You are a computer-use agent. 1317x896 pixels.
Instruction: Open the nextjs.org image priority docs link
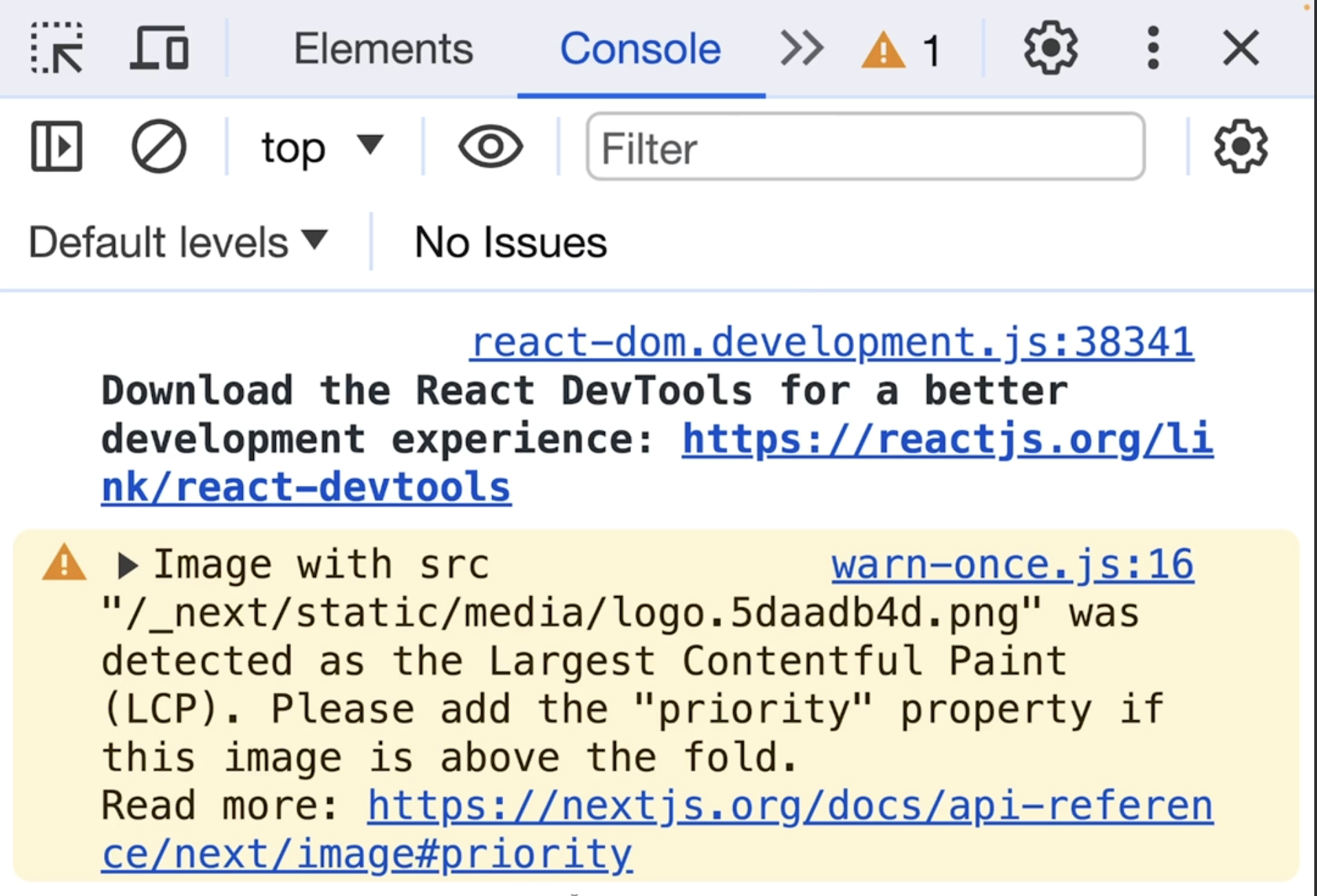657,830
